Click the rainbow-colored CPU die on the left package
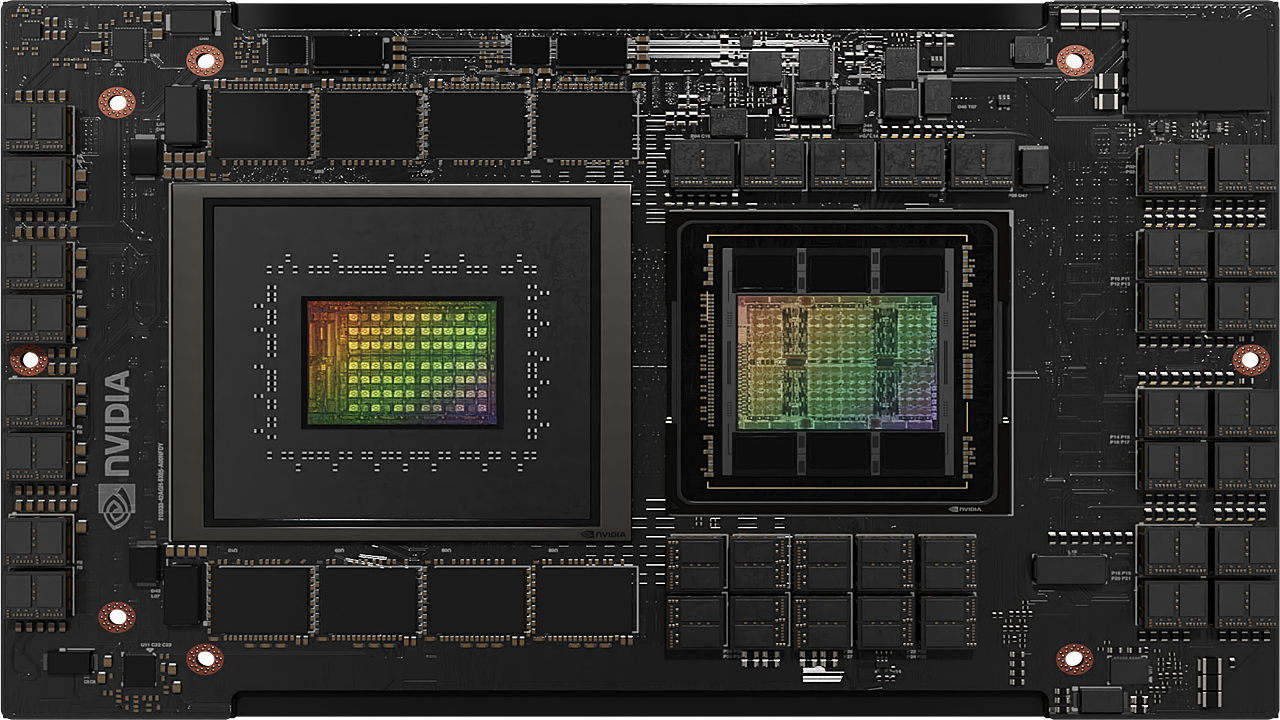Screen dimensions: 1280x720 click(398, 360)
